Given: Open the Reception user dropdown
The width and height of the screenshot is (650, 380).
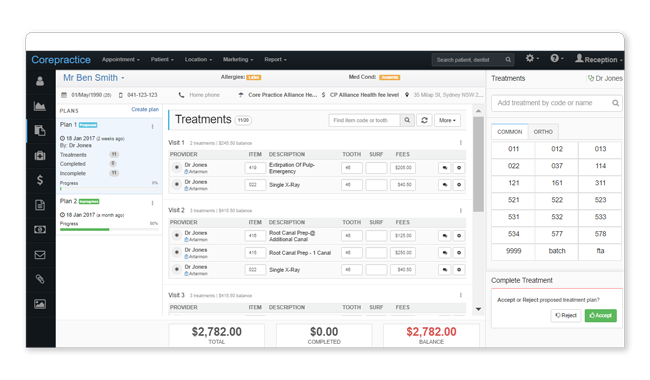Looking at the screenshot, I should pyautogui.click(x=599, y=59).
